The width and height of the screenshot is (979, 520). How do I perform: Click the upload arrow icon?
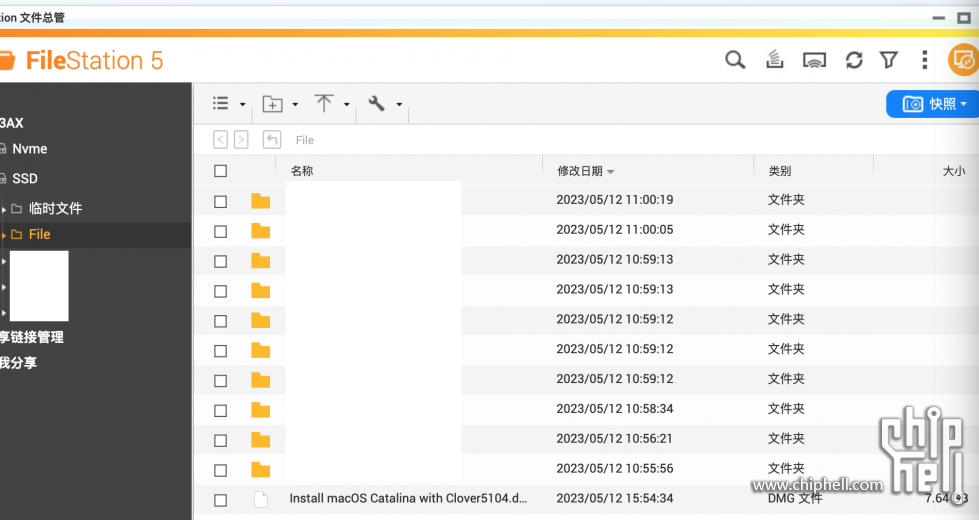coord(323,103)
